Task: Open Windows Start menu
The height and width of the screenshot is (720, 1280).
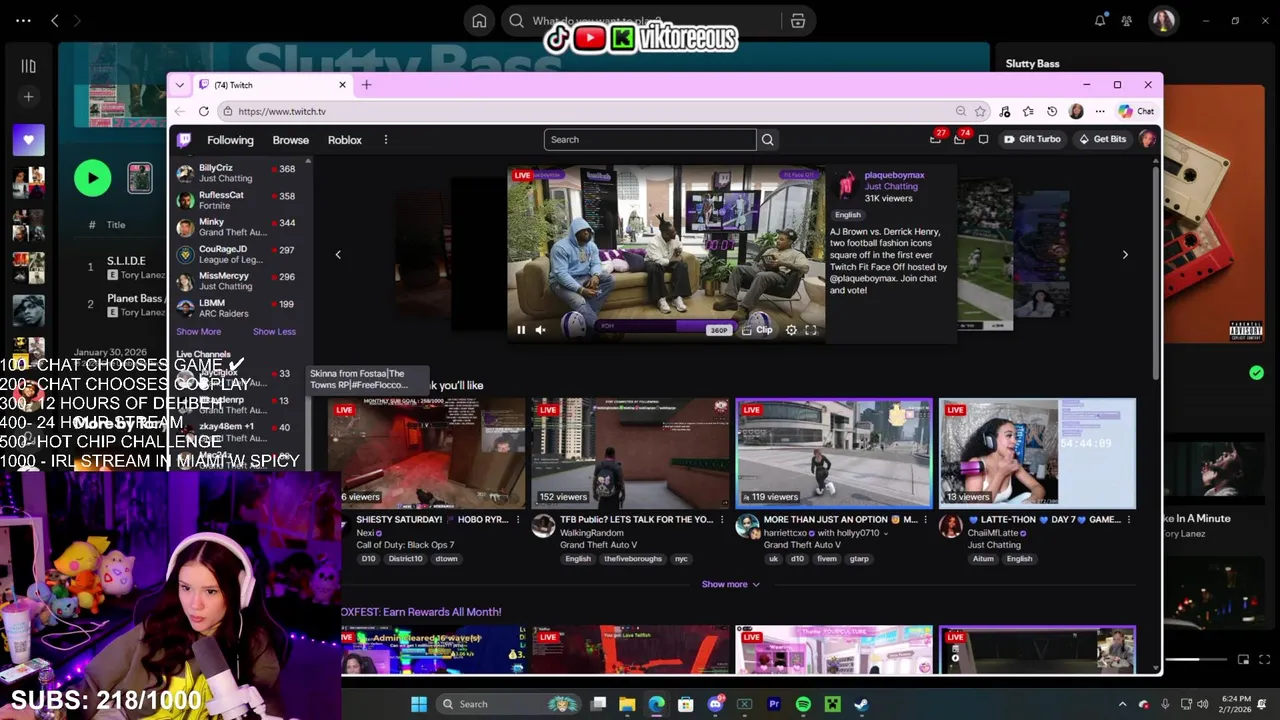Action: point(419,704)
